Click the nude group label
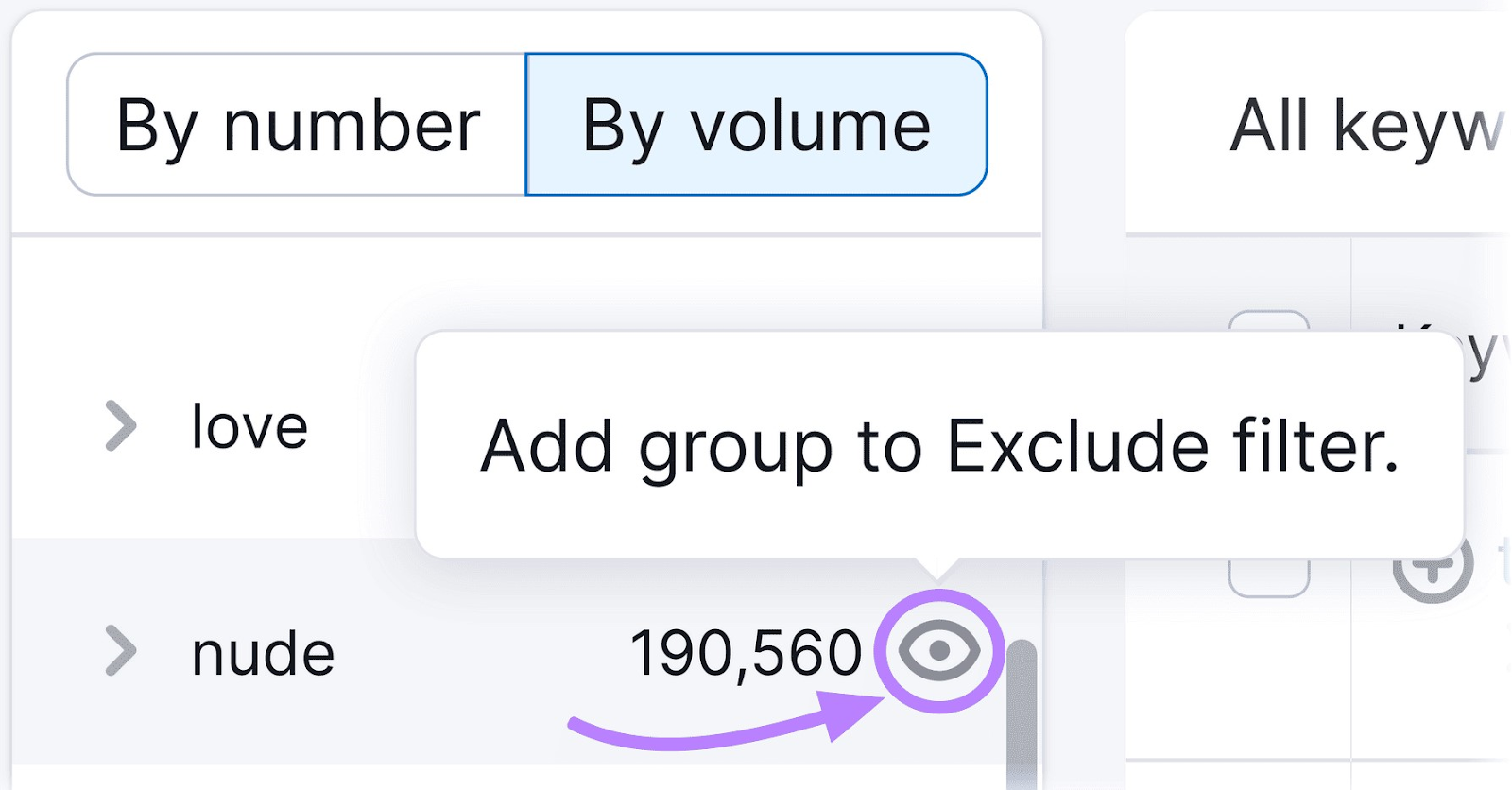Image resolution: width=1512 pixels, height=790 pixels. [260, 650]
